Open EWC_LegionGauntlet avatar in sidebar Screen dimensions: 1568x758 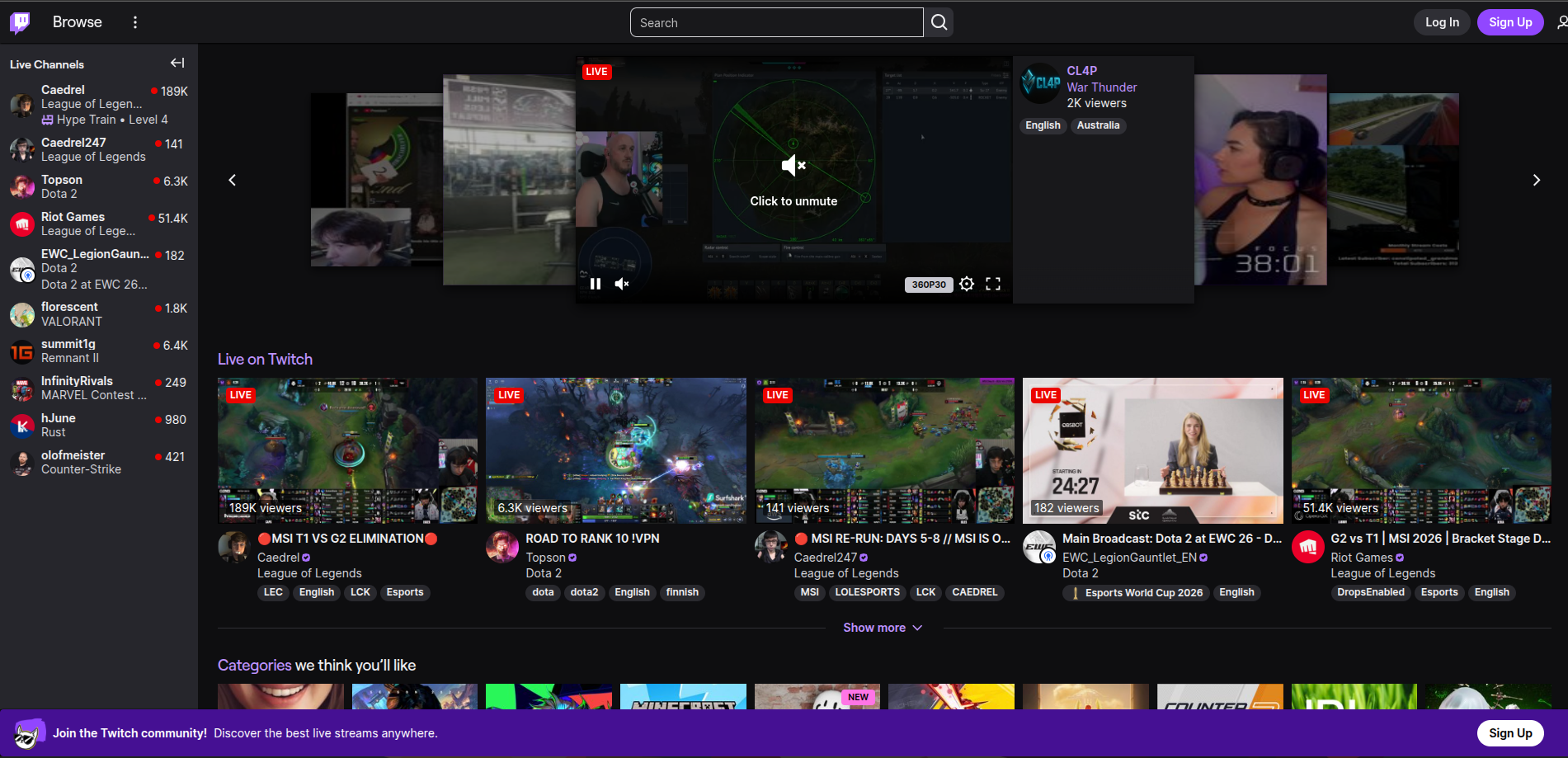point(22,269)
